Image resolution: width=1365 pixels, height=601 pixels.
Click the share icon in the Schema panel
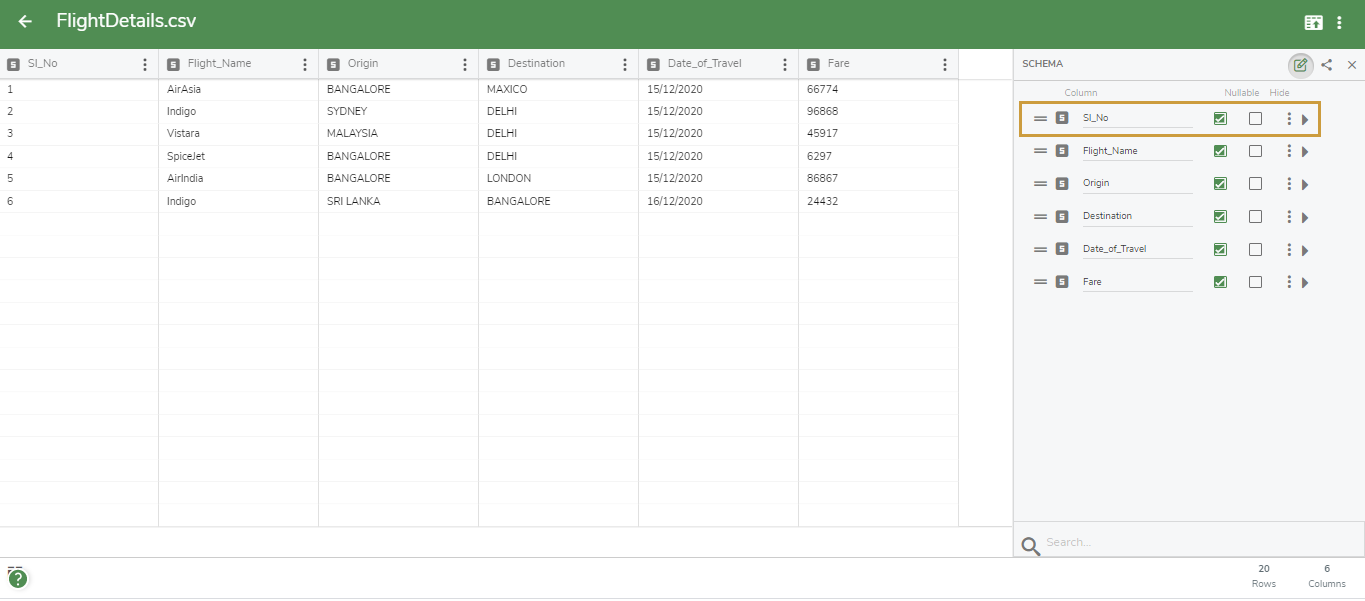(1327, 65)
